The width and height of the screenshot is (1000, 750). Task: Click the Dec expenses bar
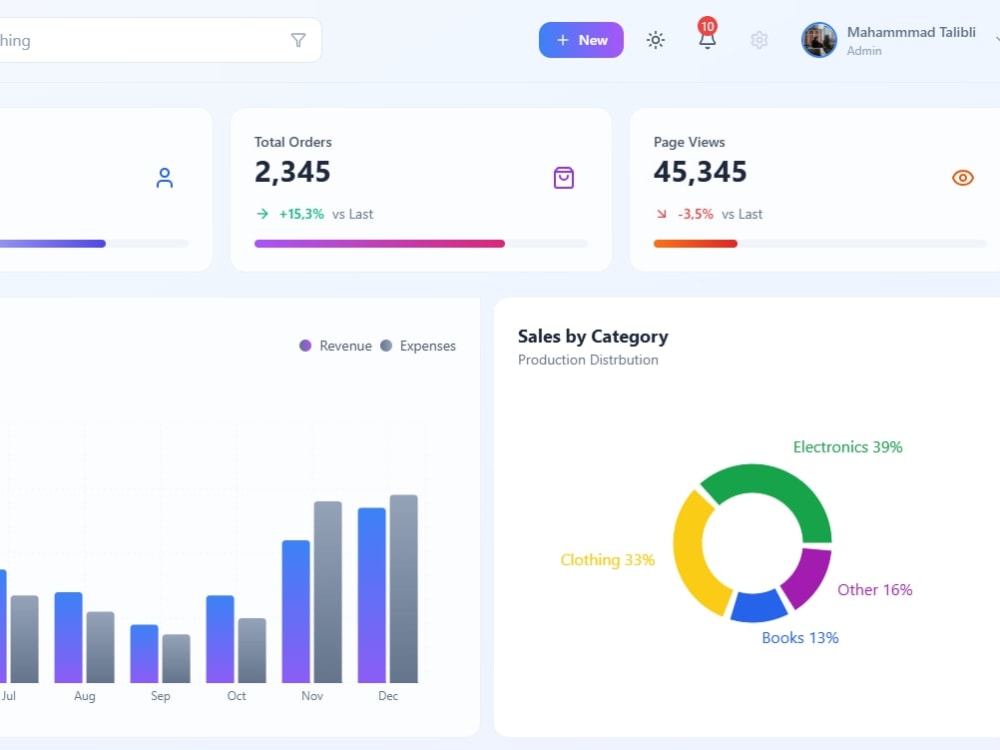click(x=404, y=589)
